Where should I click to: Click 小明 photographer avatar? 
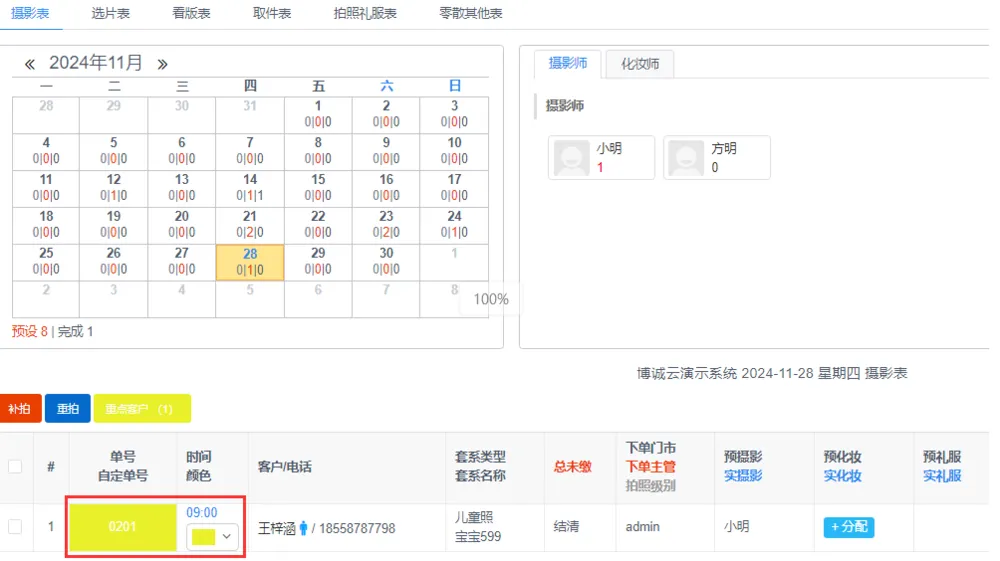pos(572,158)
